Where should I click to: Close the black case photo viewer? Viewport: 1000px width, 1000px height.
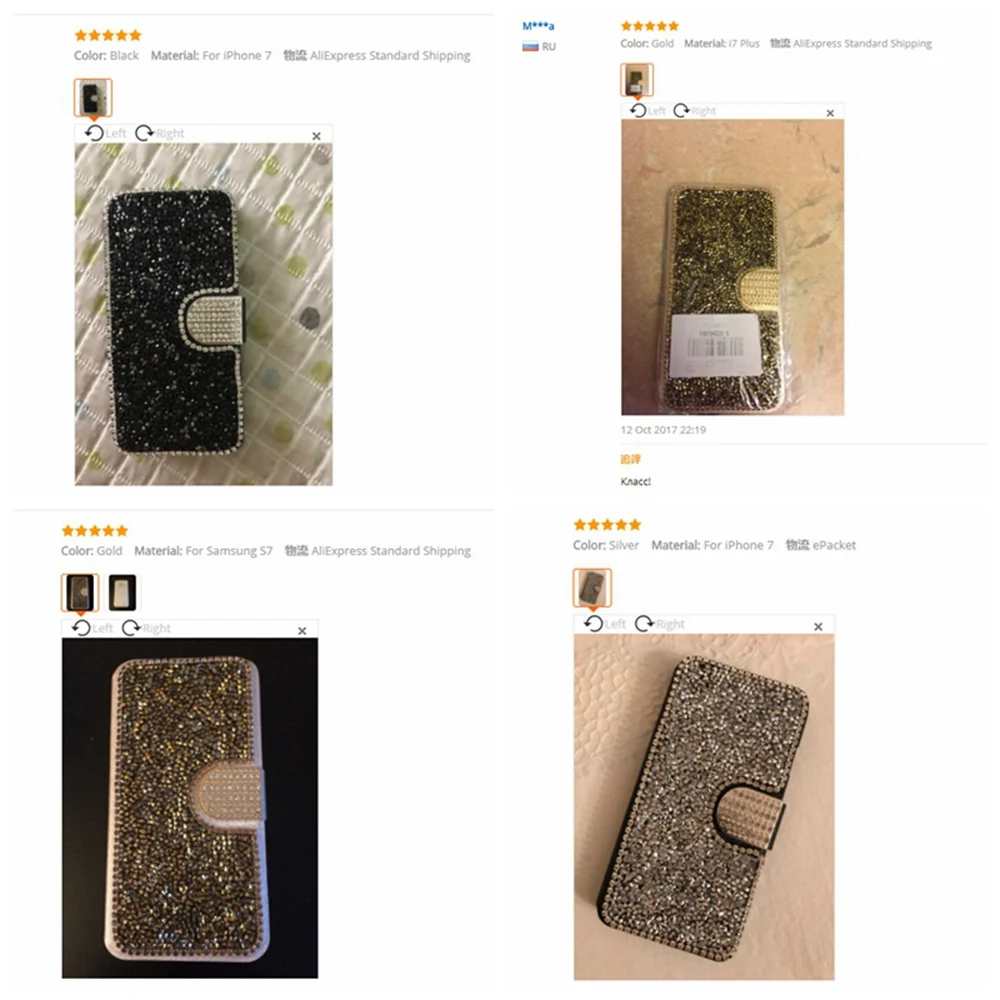[x=316, y=134]
